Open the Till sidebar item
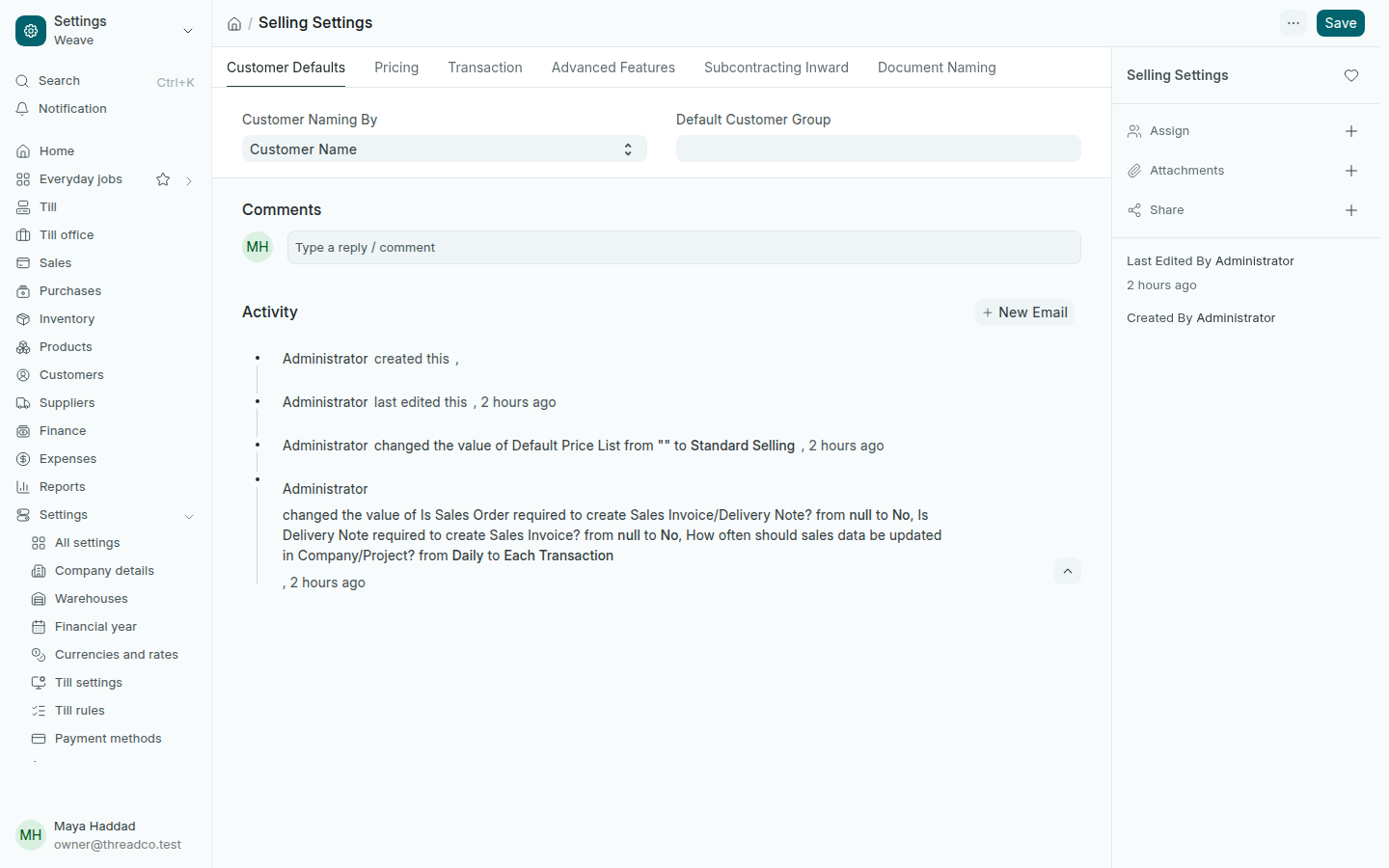Viewport: 1389px width, 868px height. coord(105,207)
